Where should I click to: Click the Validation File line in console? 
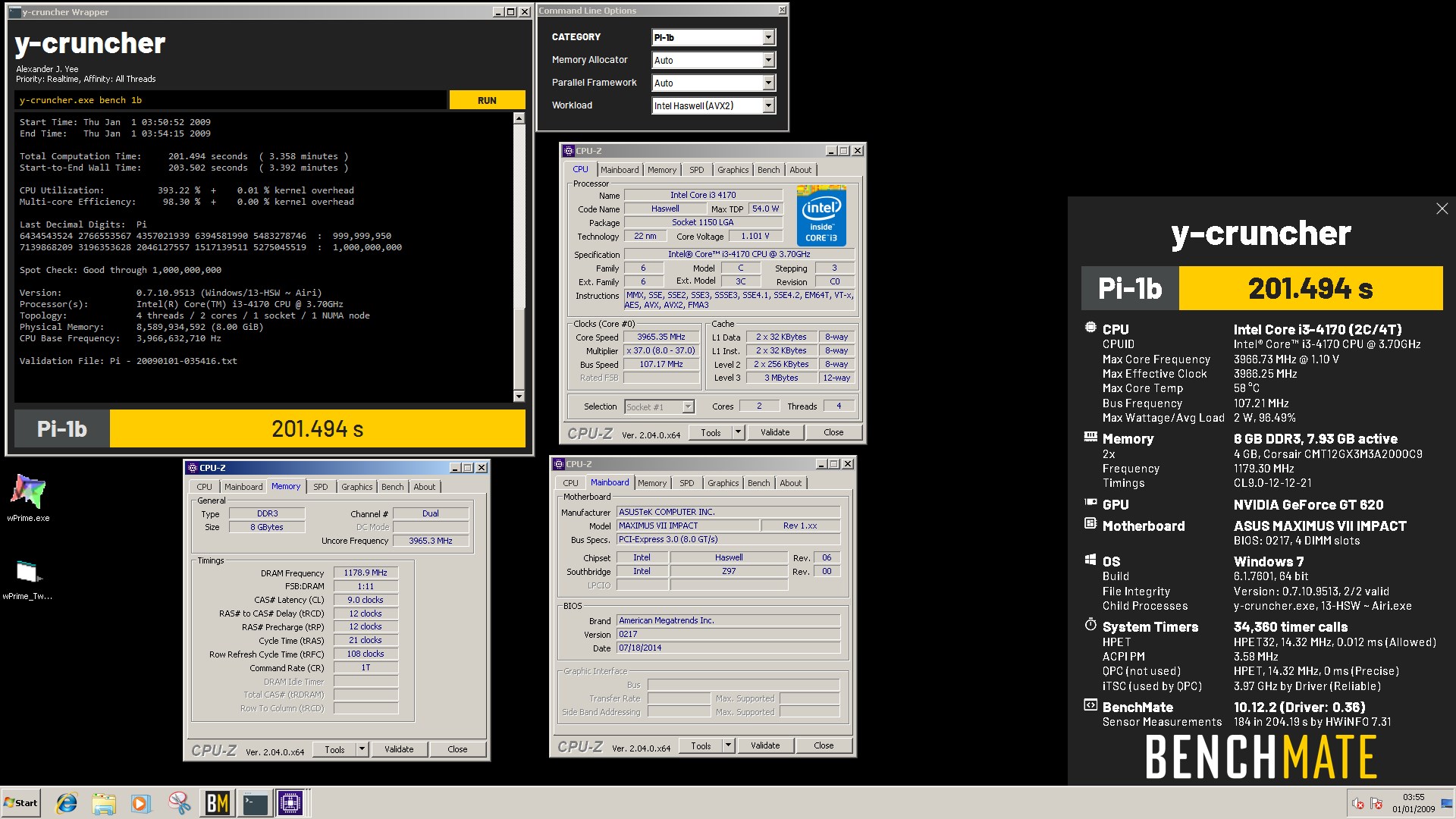coord(128,361)
